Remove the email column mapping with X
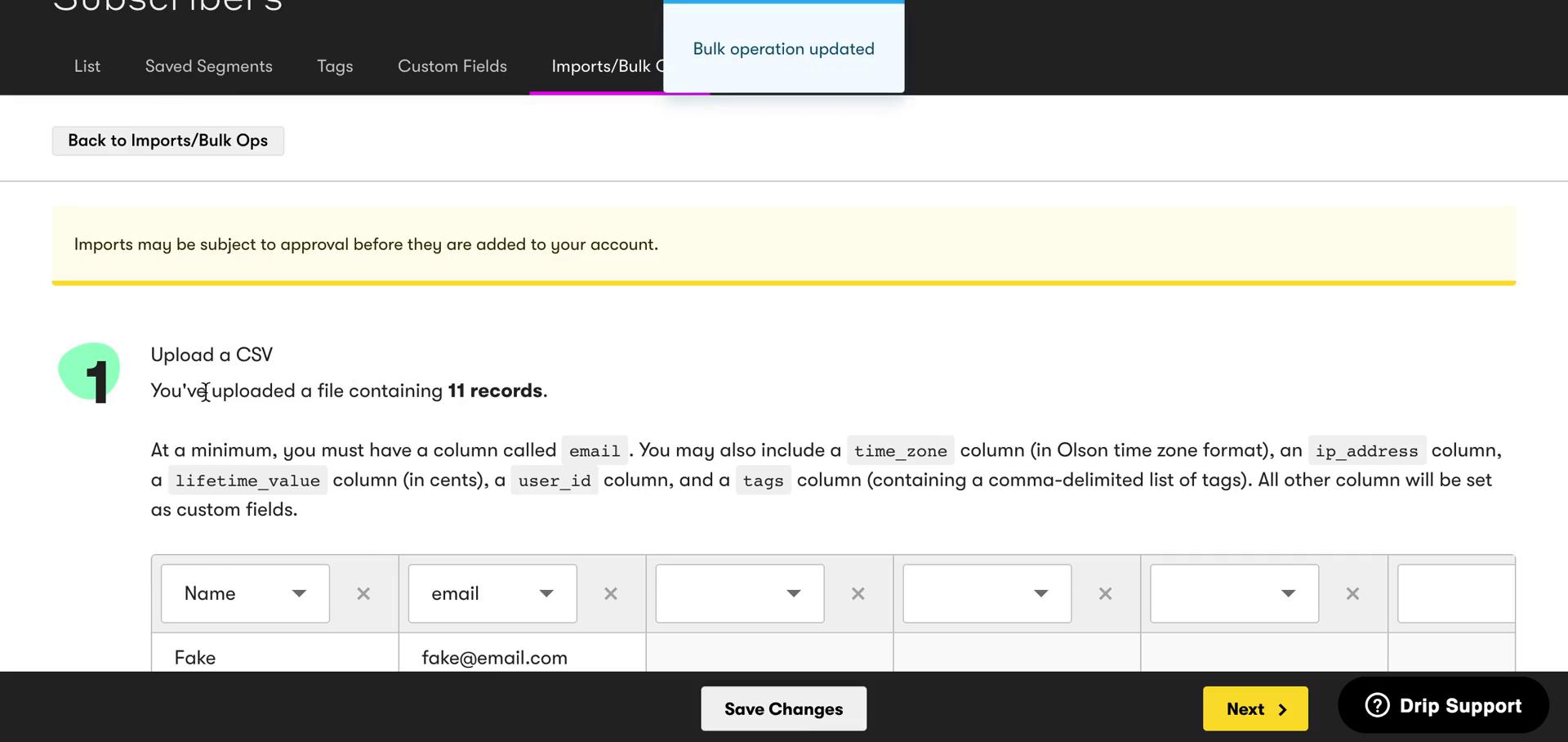 611,594
